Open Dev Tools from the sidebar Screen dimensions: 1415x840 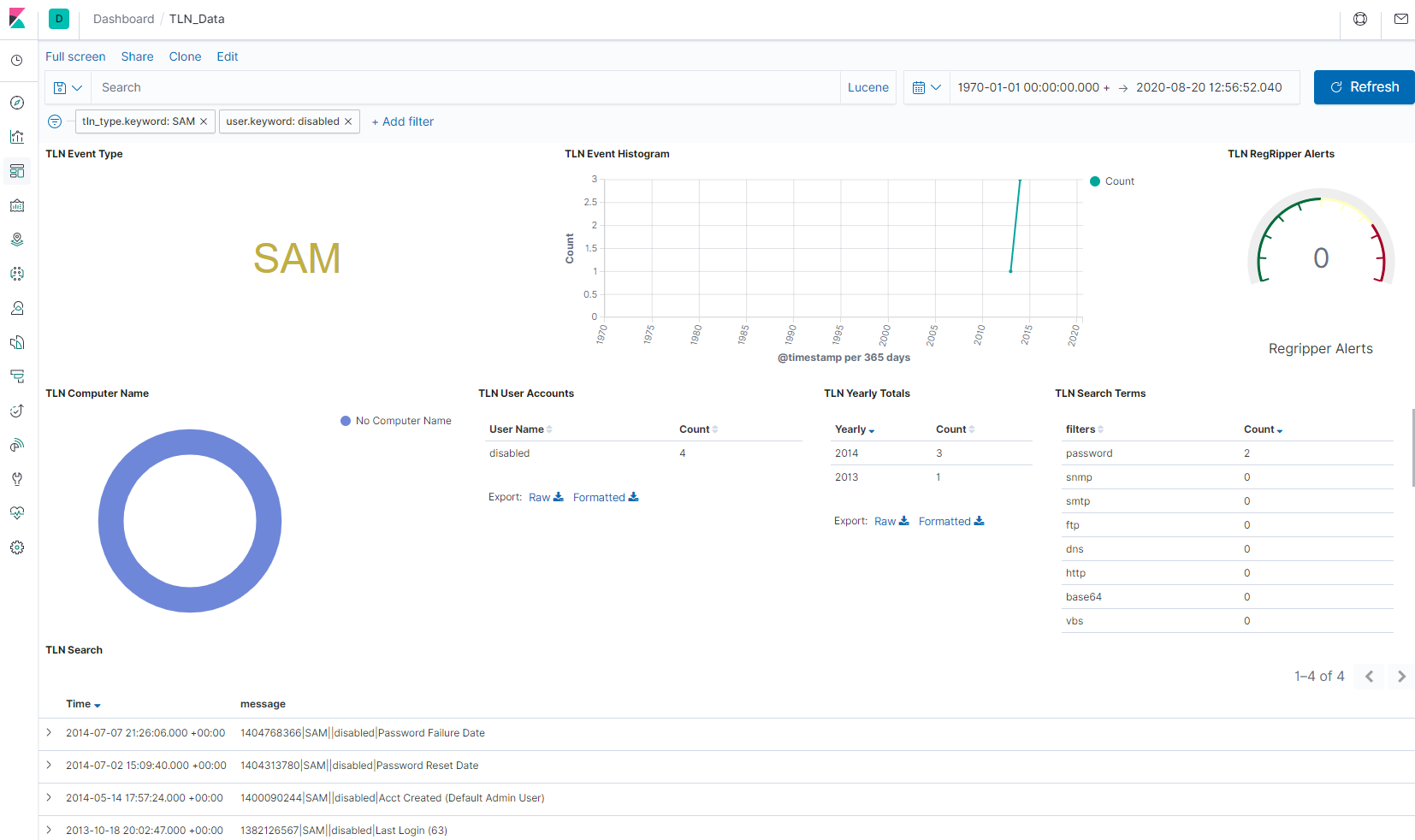17,479
